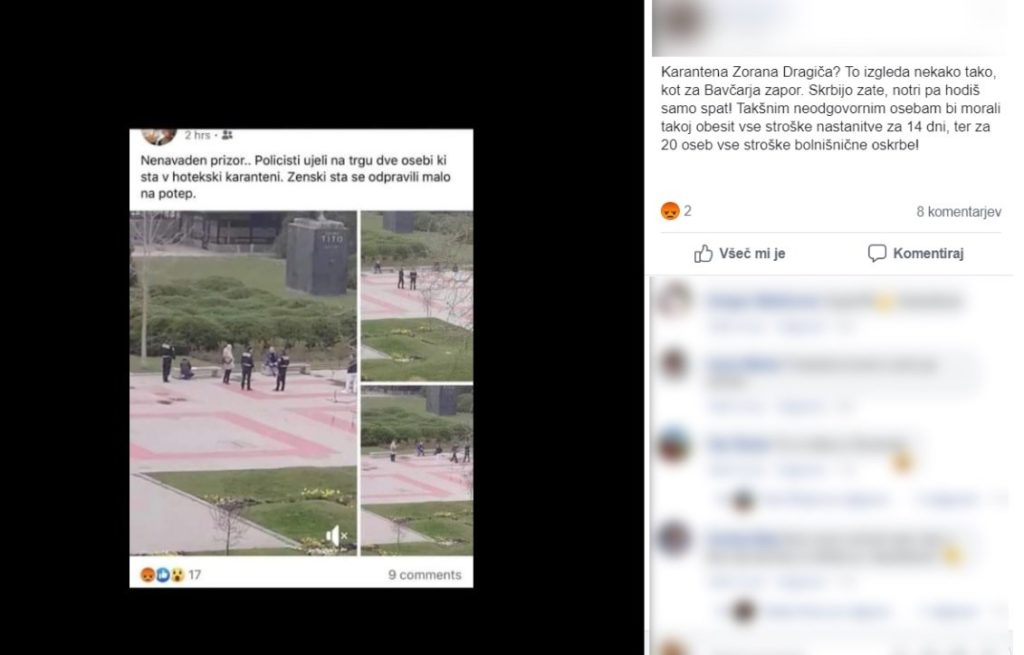Click the Komentiraj speech bubble icon
1024x655 pixels.
[876, 253]
